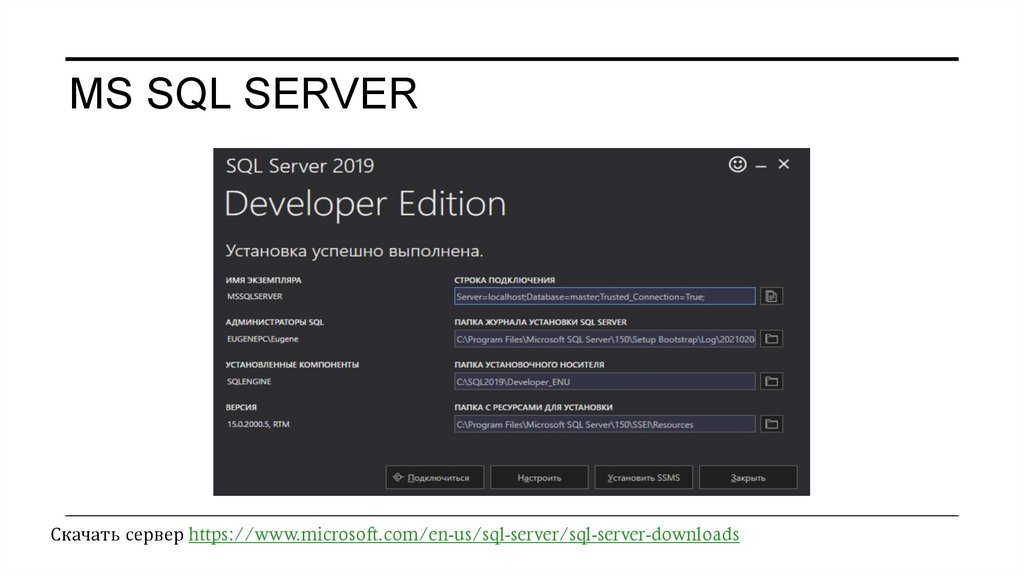The width and height of the screenshot is (1024, 574).
Task: Click the SSEI\Resources folder path field
Action: click(x=604, y=424)
